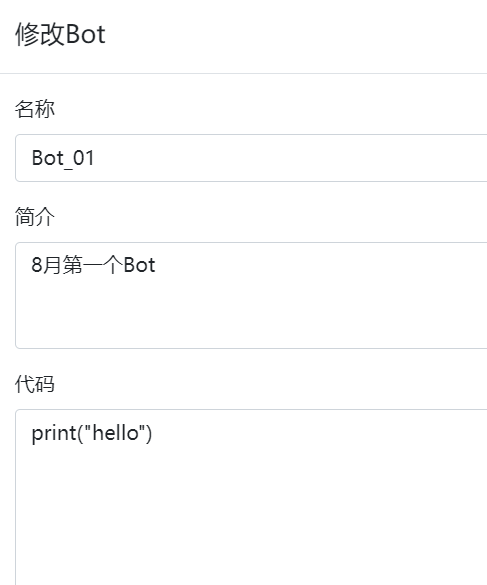Focus the 代码 code textarea
Image resolution: width=487 pixels, height=585 pixels.
[251, 497]
